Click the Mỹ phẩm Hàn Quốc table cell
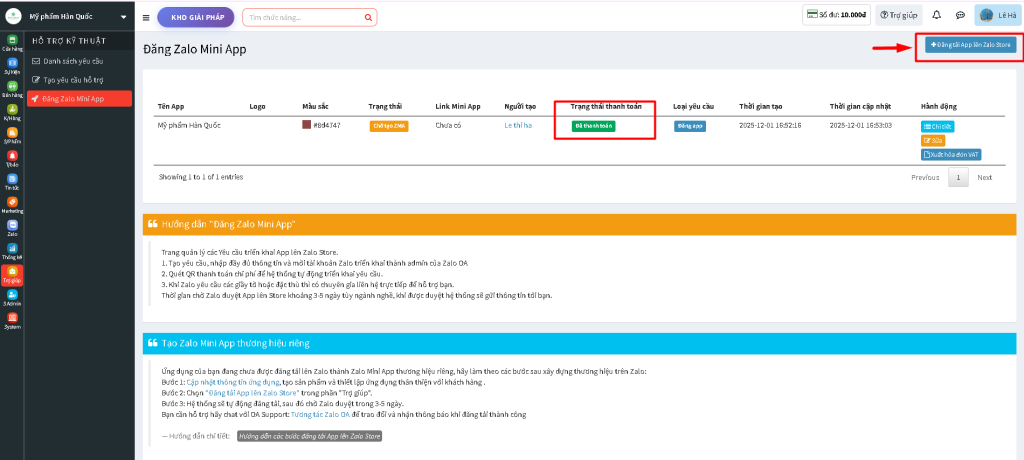 pos(189,125)
